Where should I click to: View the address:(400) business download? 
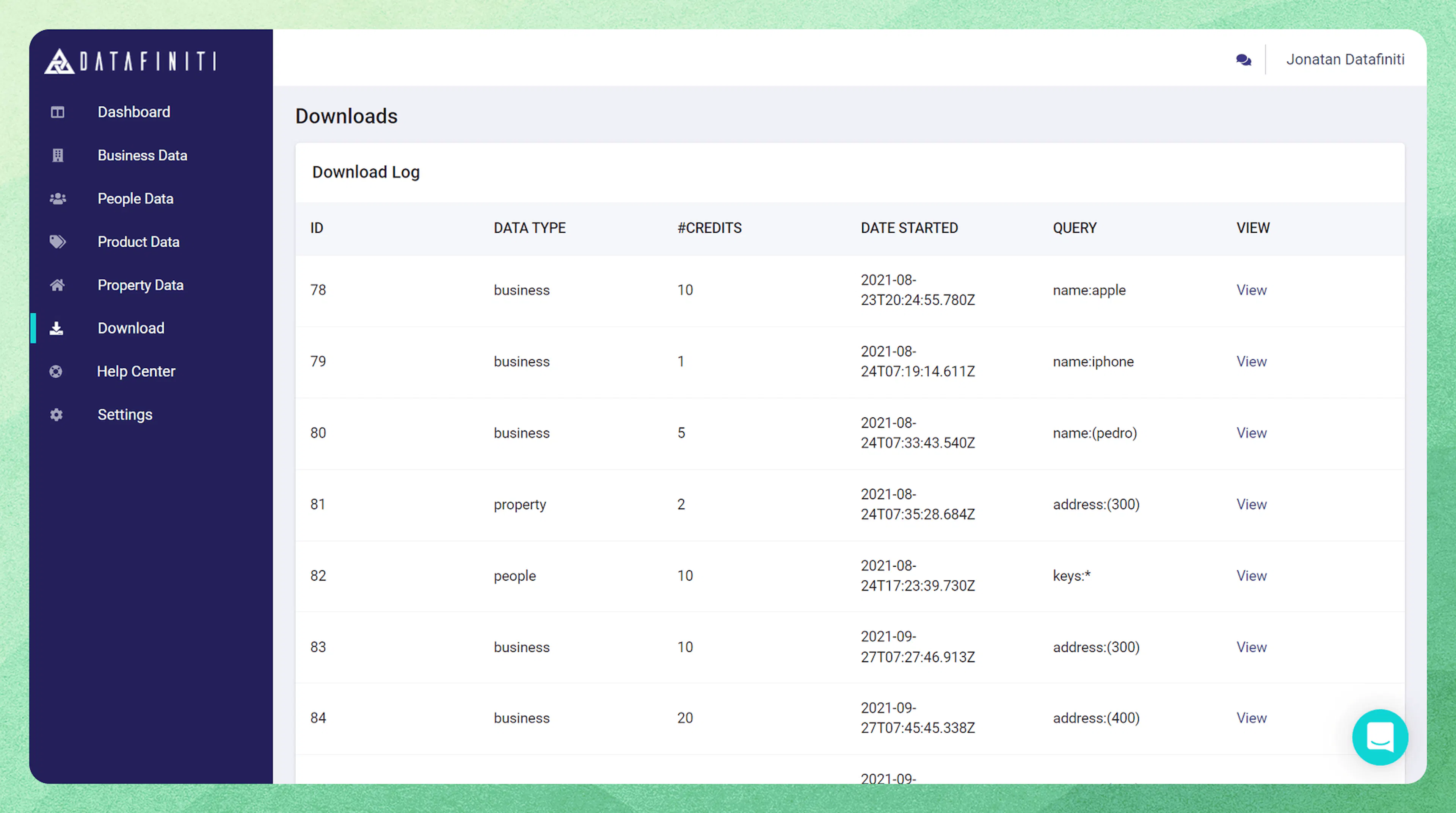(x=1251, y=717)
